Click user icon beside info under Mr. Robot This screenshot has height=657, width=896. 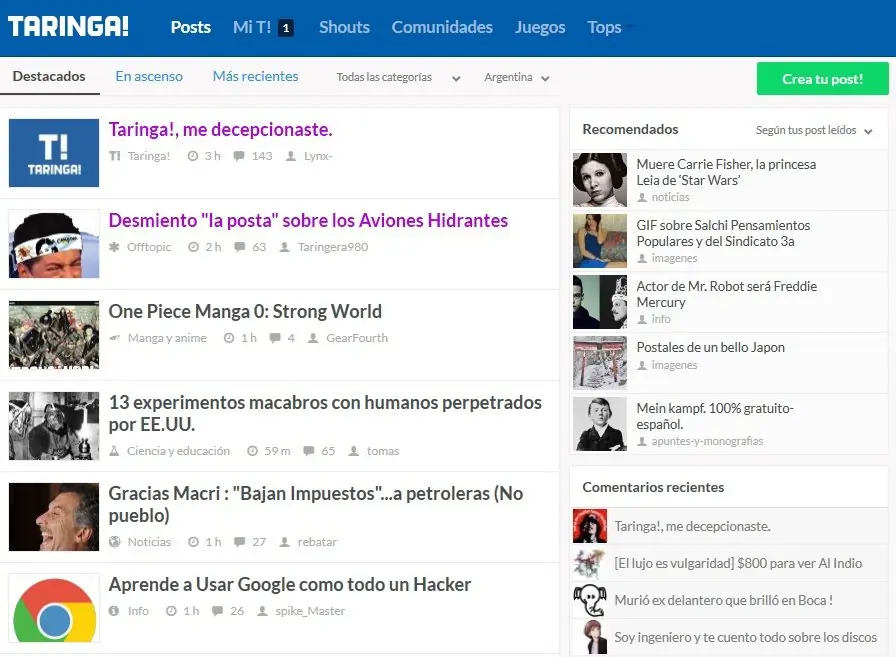pyautogui.click(x=642, y=319)
